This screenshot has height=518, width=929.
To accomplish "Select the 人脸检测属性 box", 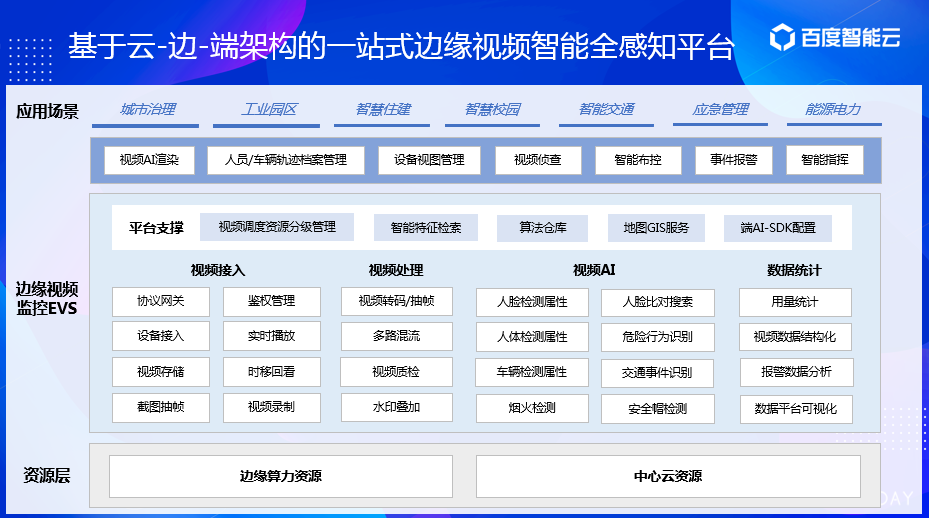I will click(x=532, y=302).
